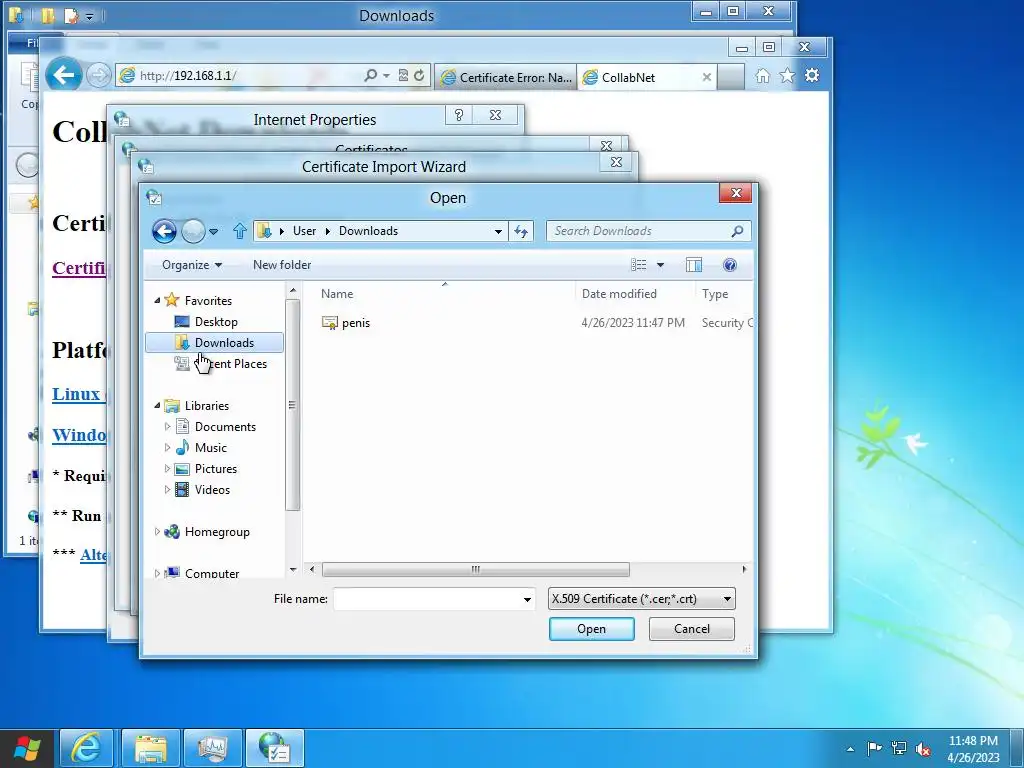Open help in the Open dialog

[x=730, y=265]
